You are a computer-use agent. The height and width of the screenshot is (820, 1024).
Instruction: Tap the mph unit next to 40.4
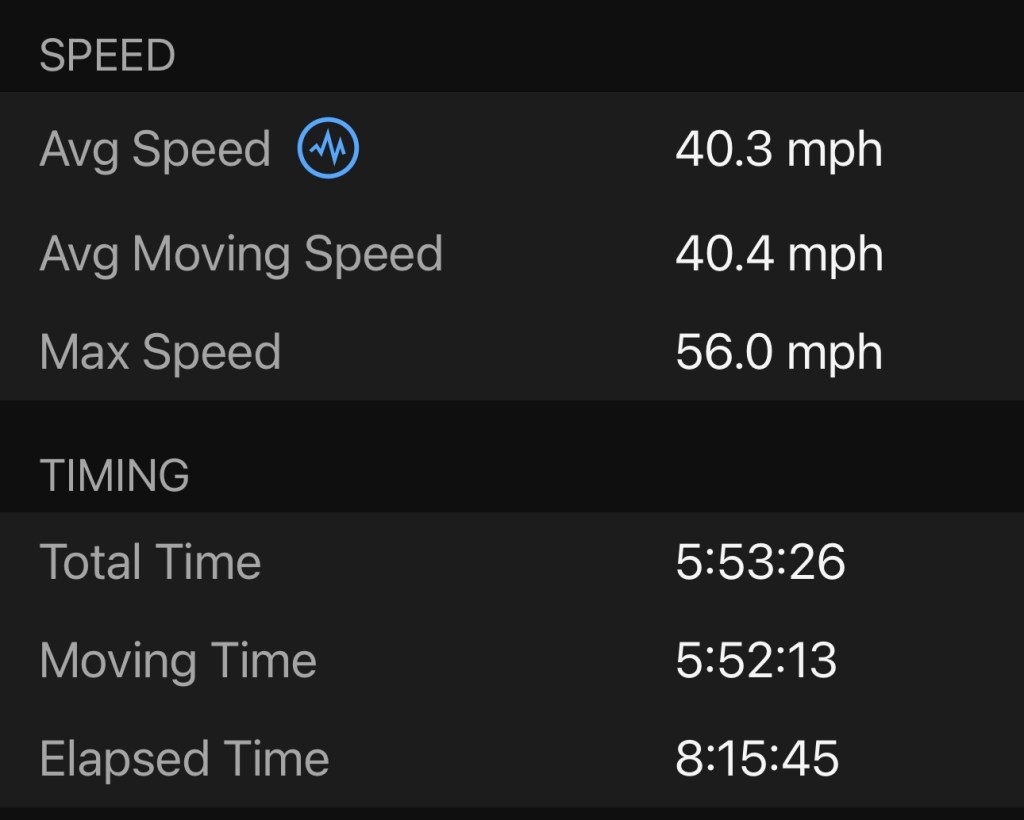coord(834,255)
